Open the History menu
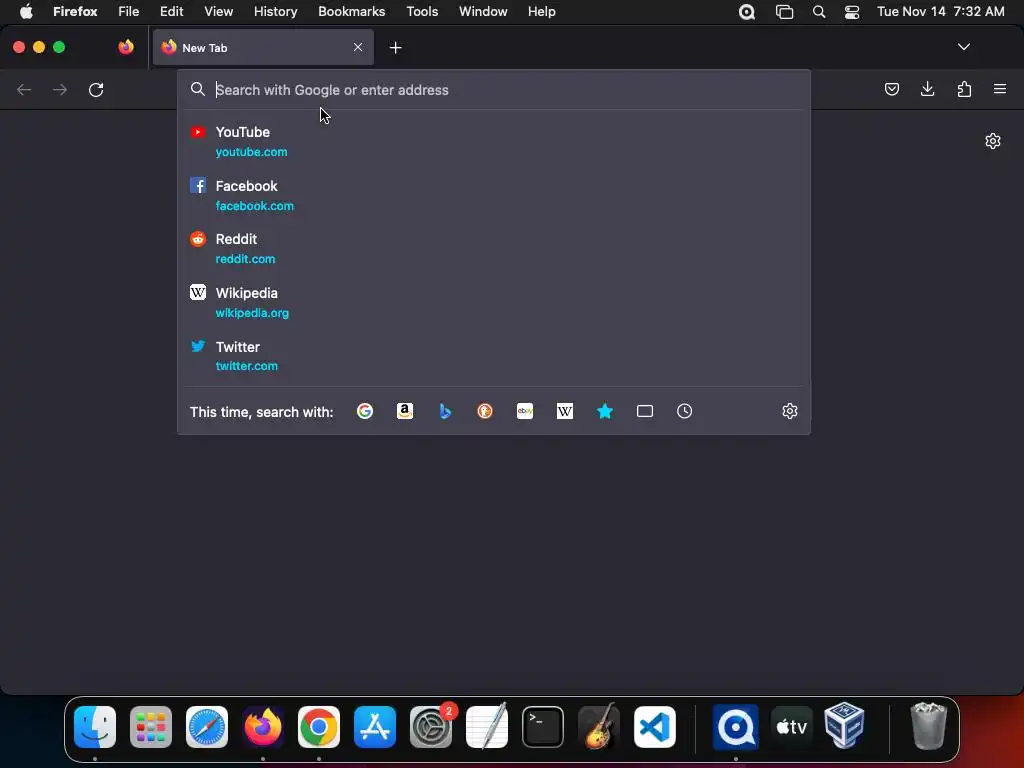The height and width of the screenshot is (768, 1024). point(275,12)
